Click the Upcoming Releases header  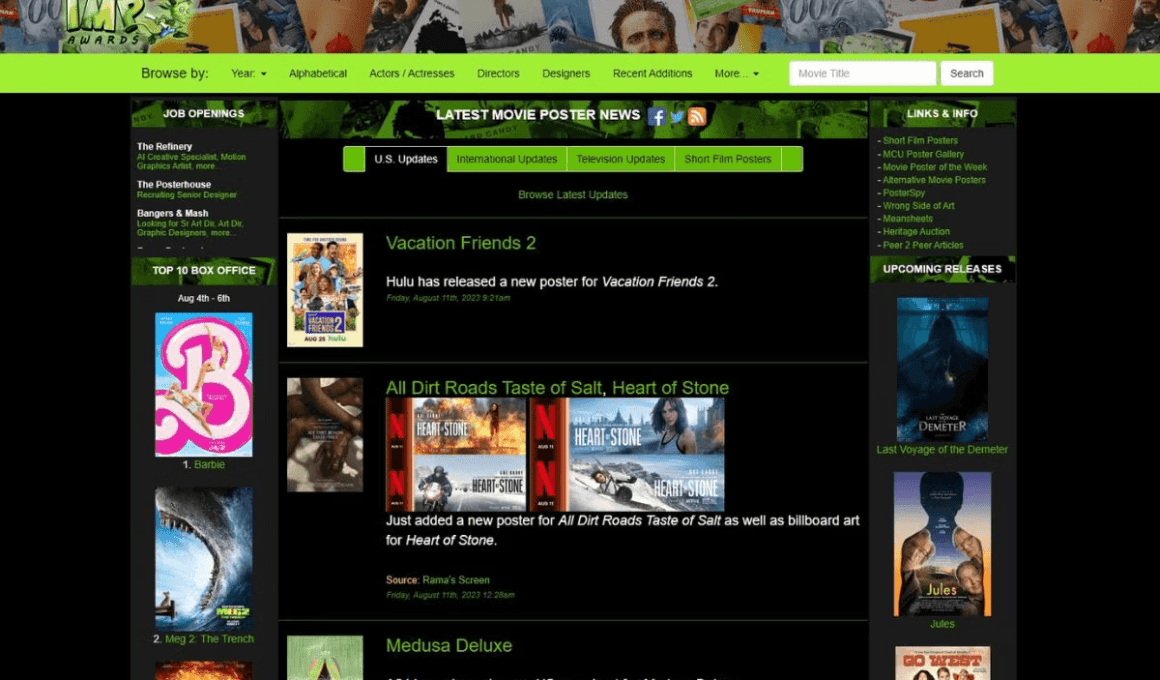coord(942,269)
